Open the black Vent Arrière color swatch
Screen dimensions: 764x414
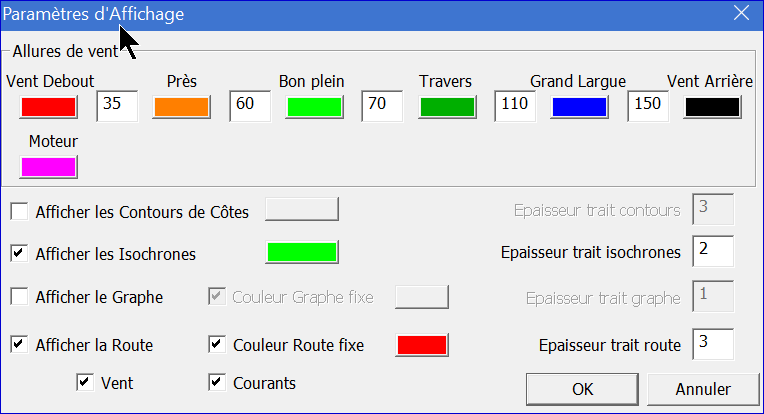pos(712,107)
